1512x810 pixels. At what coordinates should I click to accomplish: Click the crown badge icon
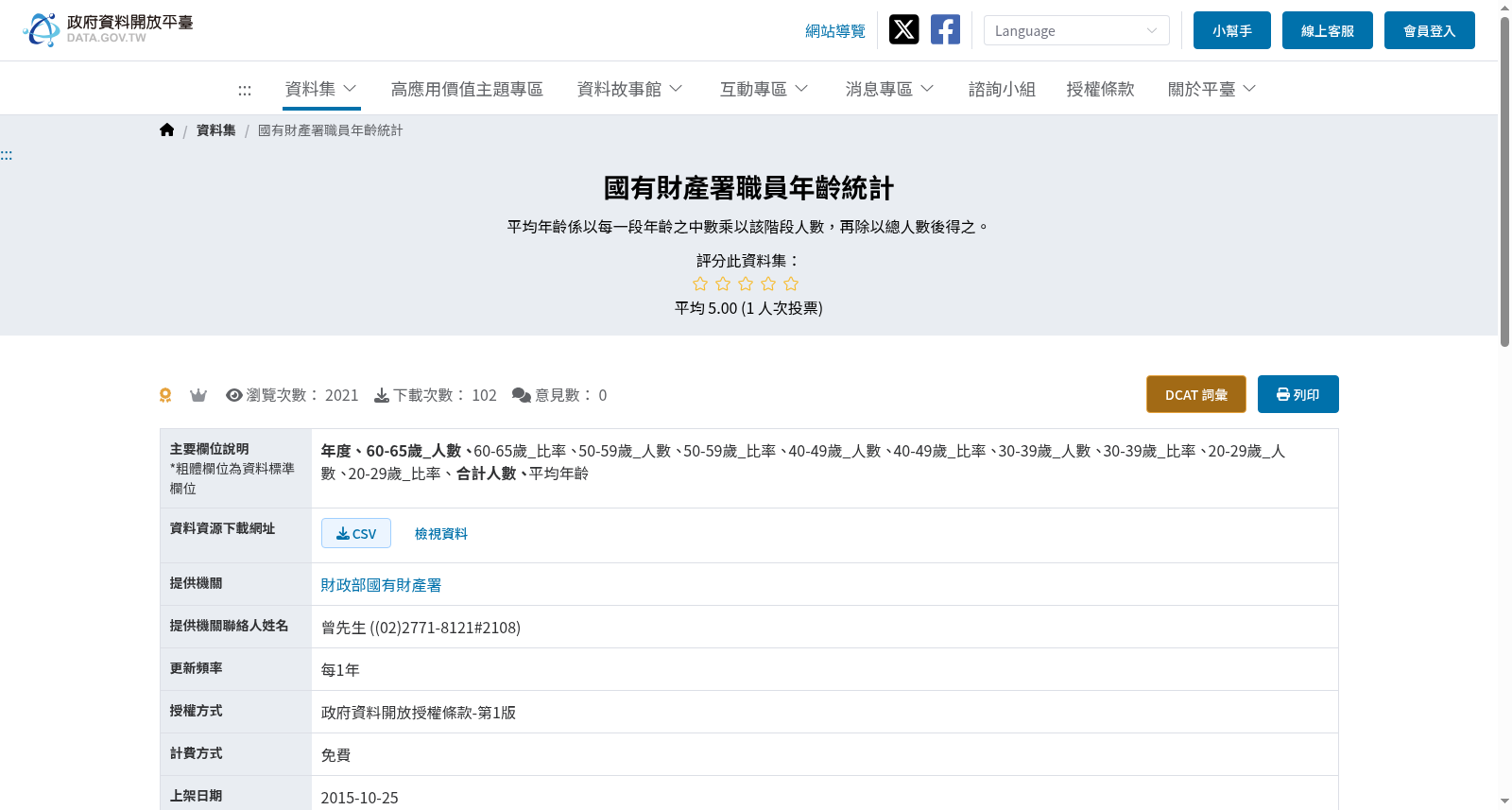click(x=198, y=395)
